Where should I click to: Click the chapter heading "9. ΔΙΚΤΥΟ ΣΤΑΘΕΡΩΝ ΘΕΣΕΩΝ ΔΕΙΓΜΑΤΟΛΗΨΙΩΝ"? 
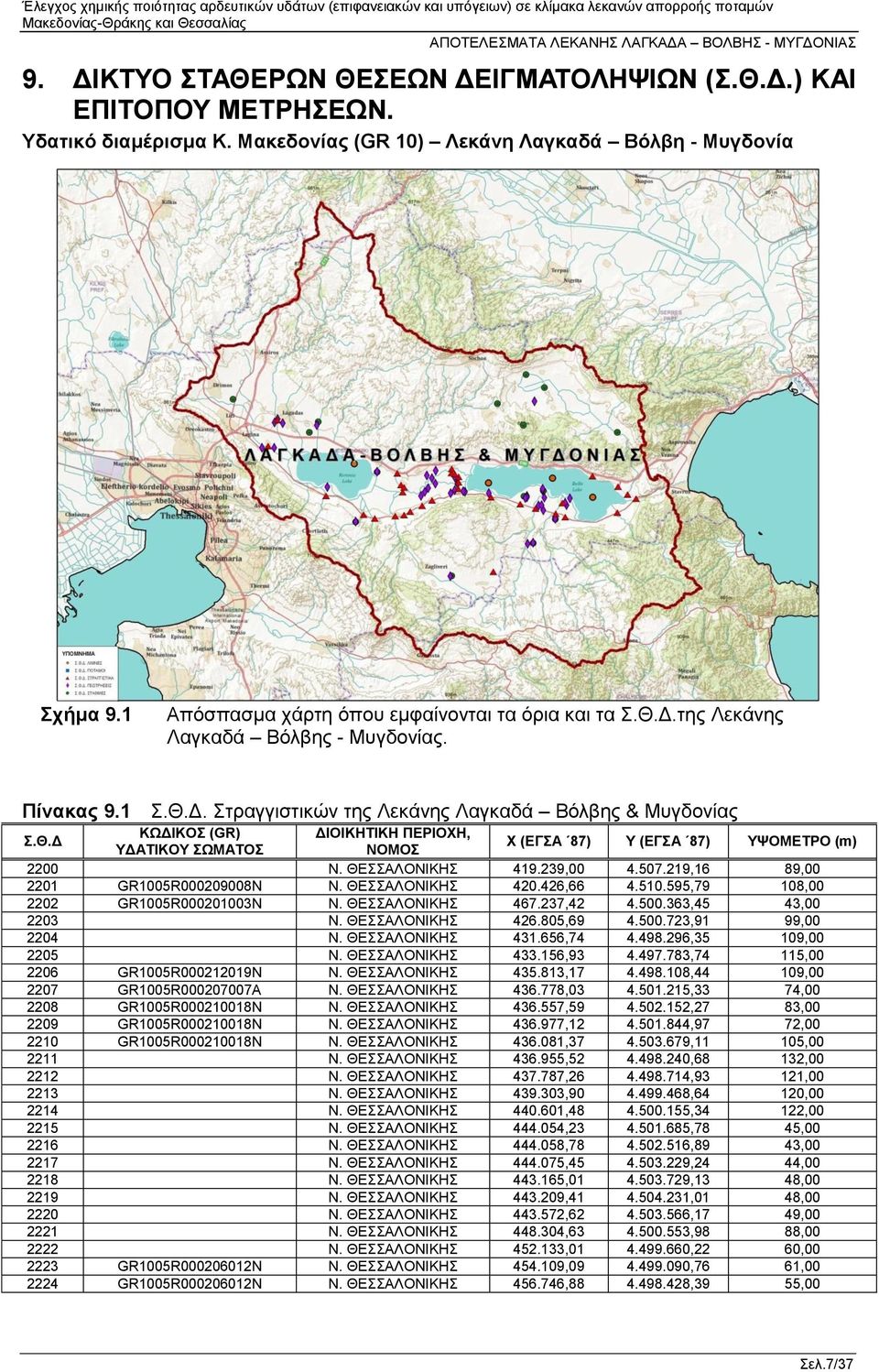click(x=359, y=80)
